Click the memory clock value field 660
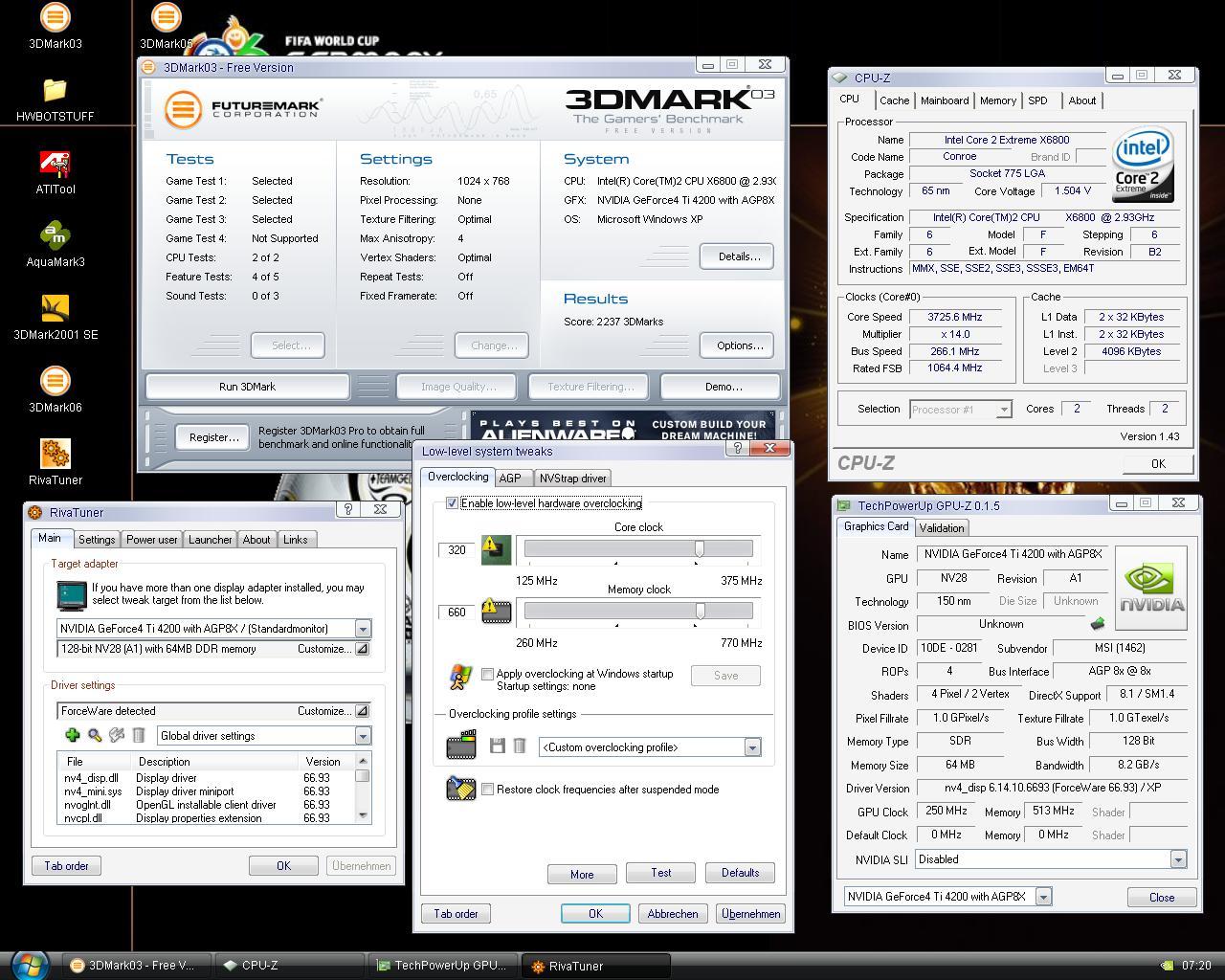Screen dimensions: 1225x980 click(457, 612)
